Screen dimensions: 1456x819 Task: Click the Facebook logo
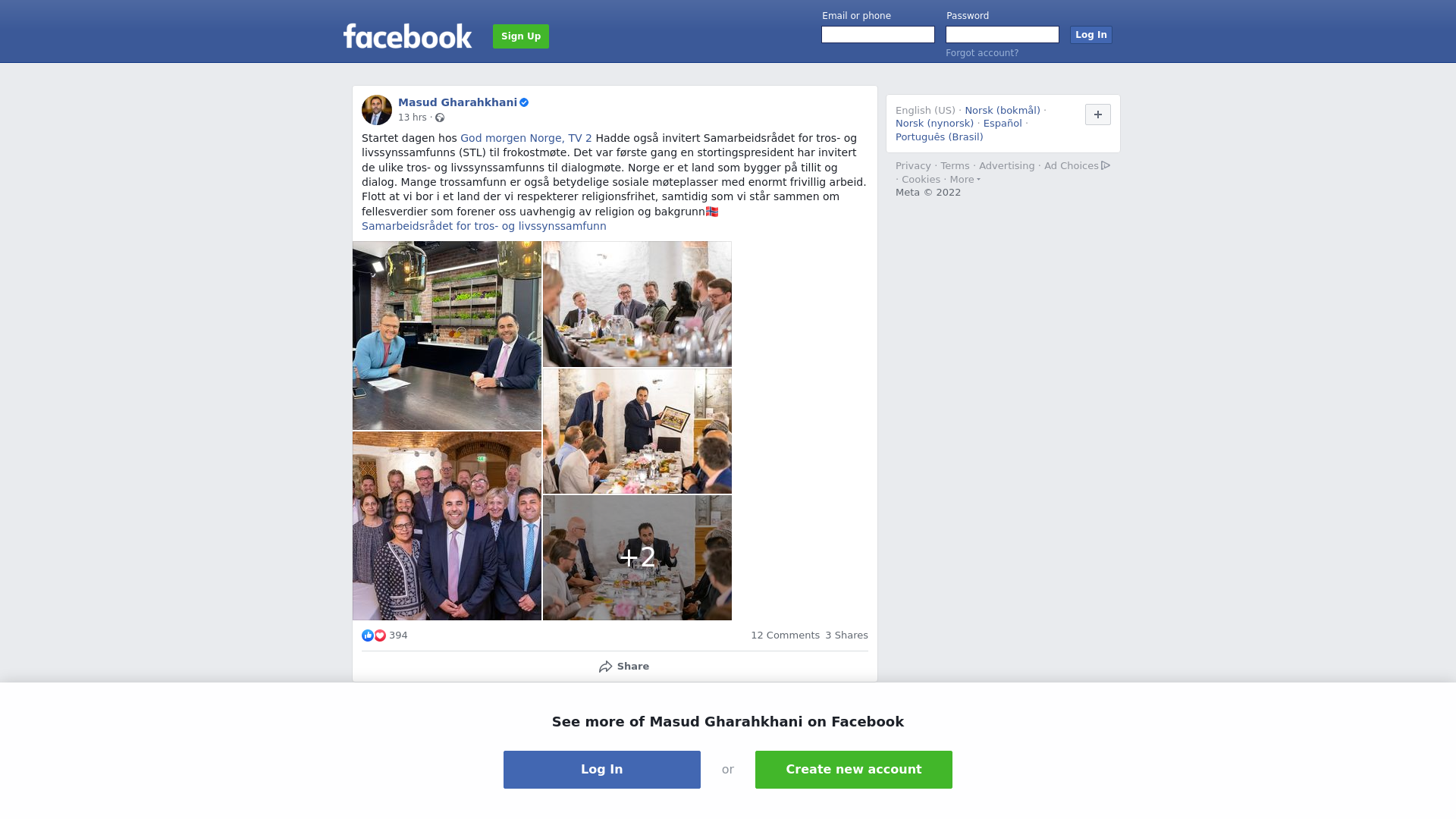407,36
